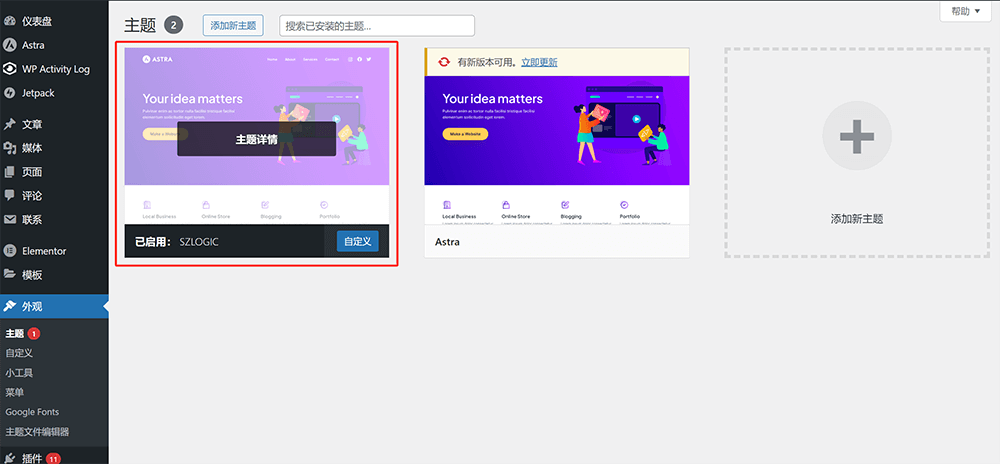This screenshot has width=1000, height=464.
Task: Click the 添加新主题 text in dashed card
Action: point(857,219)
